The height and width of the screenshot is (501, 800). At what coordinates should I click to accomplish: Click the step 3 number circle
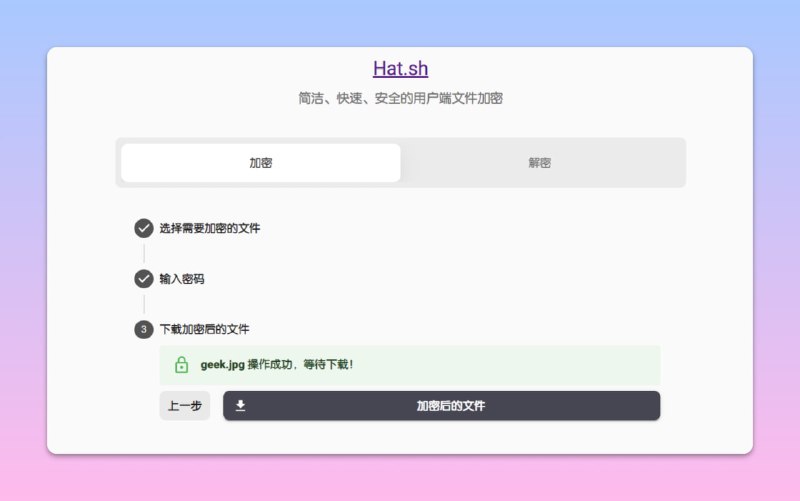pos(144,329)
